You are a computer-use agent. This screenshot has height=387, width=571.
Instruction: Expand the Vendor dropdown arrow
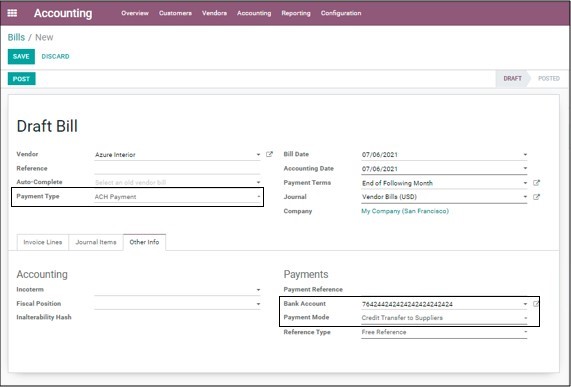(258, 155)
